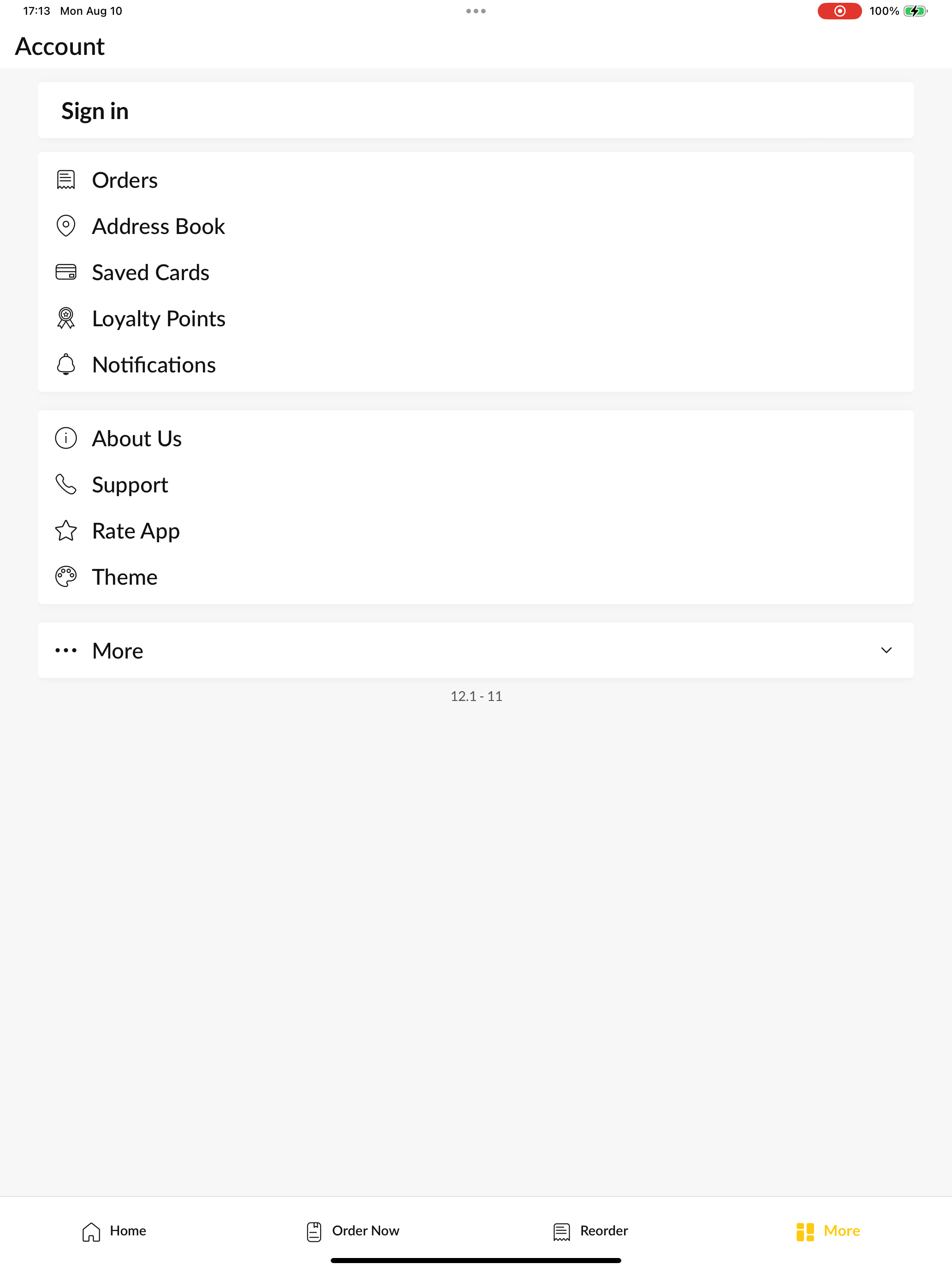Screen dimensions: 952x1270
Task: Open the iPad multitasking dots at the top
Action: coord(476,11)
